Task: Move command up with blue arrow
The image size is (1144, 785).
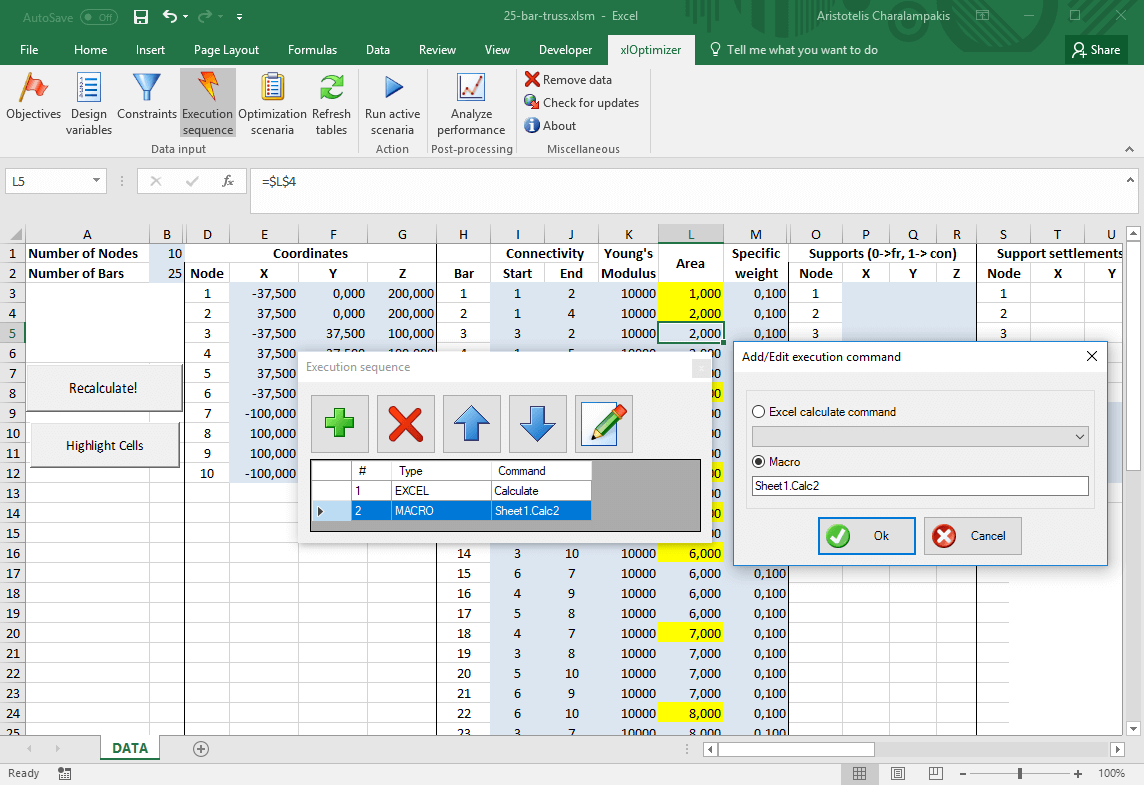Action: tap(471, 424)
